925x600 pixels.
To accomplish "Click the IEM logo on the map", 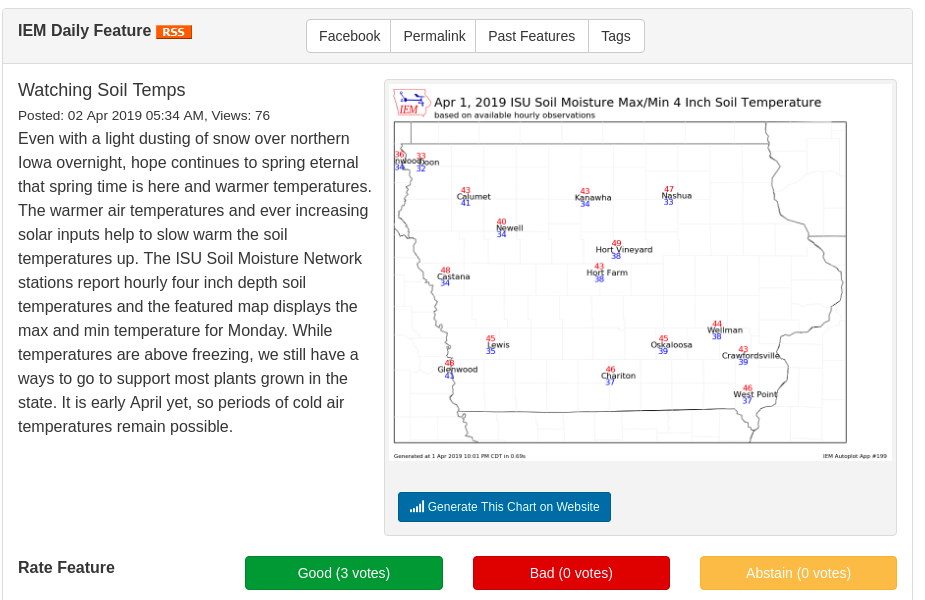I will pyautogui.click(x=411, y=103).
